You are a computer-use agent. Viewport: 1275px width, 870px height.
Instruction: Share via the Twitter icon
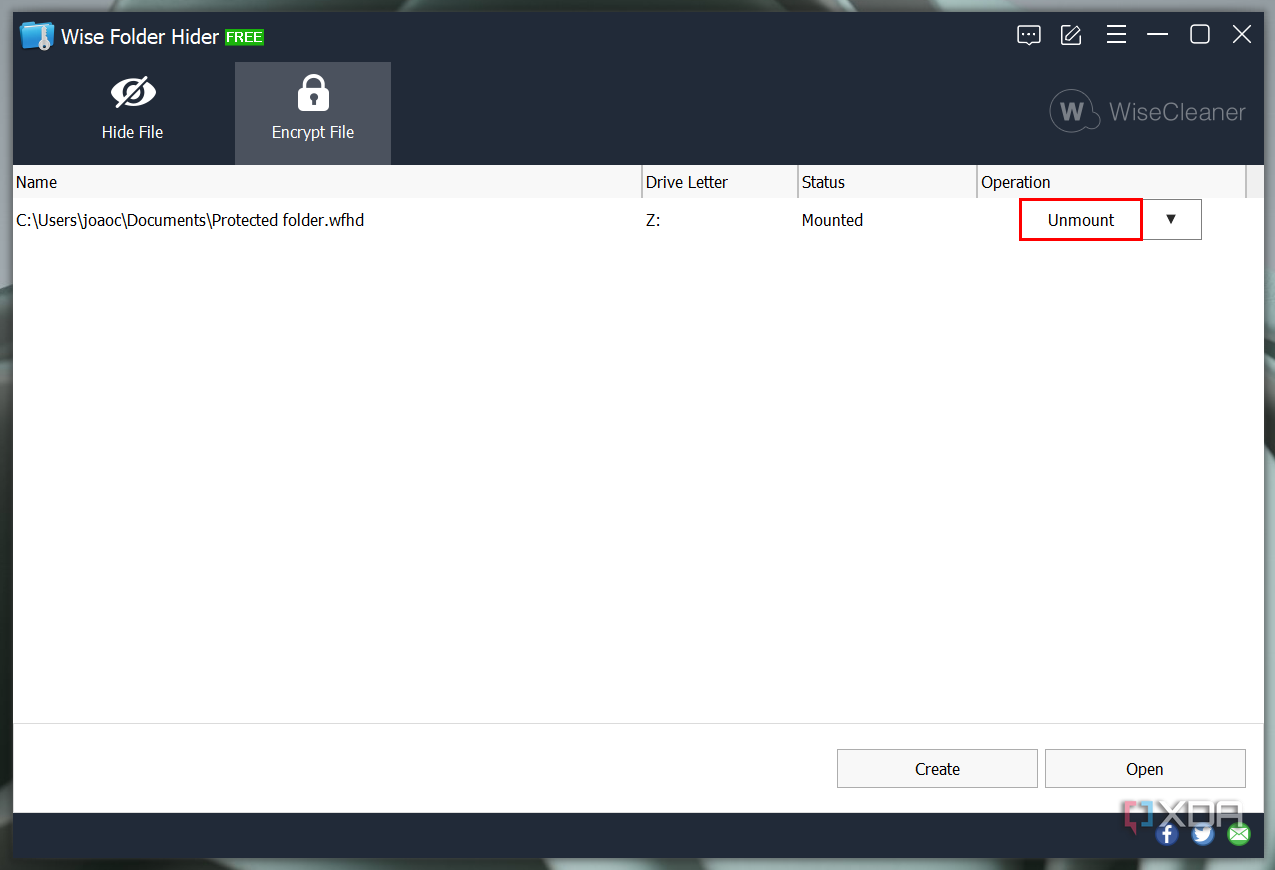click(x=1202, y=833)
